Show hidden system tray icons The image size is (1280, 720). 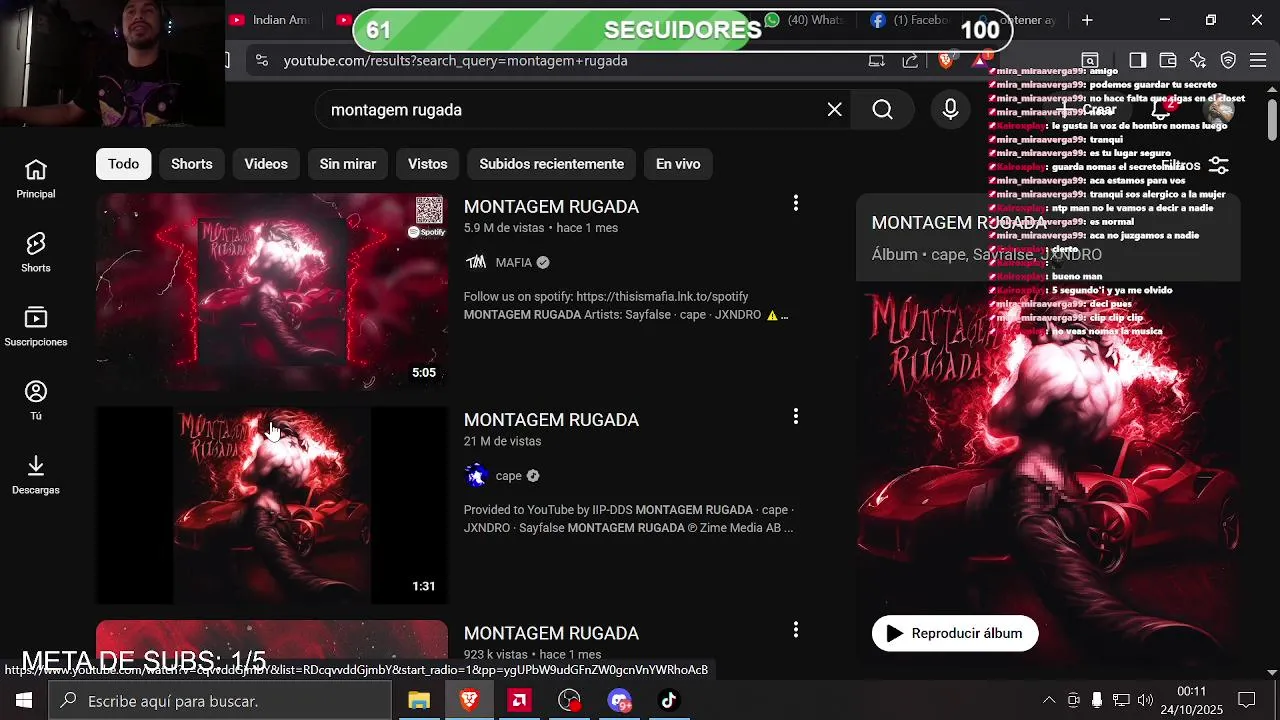coord(1049,700)
